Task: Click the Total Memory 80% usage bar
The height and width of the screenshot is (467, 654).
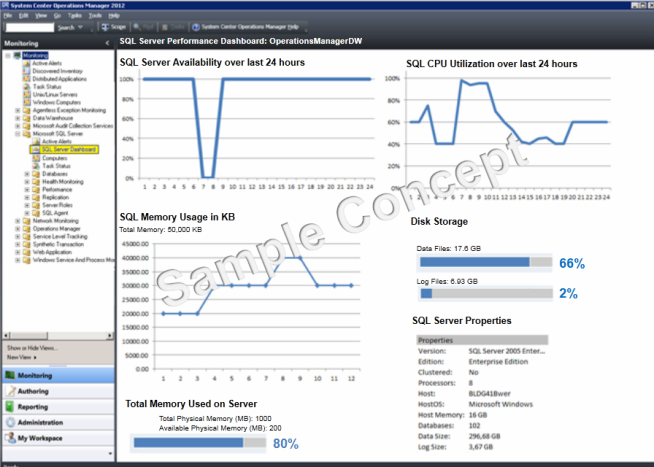Action: click(x=199, y=443)
